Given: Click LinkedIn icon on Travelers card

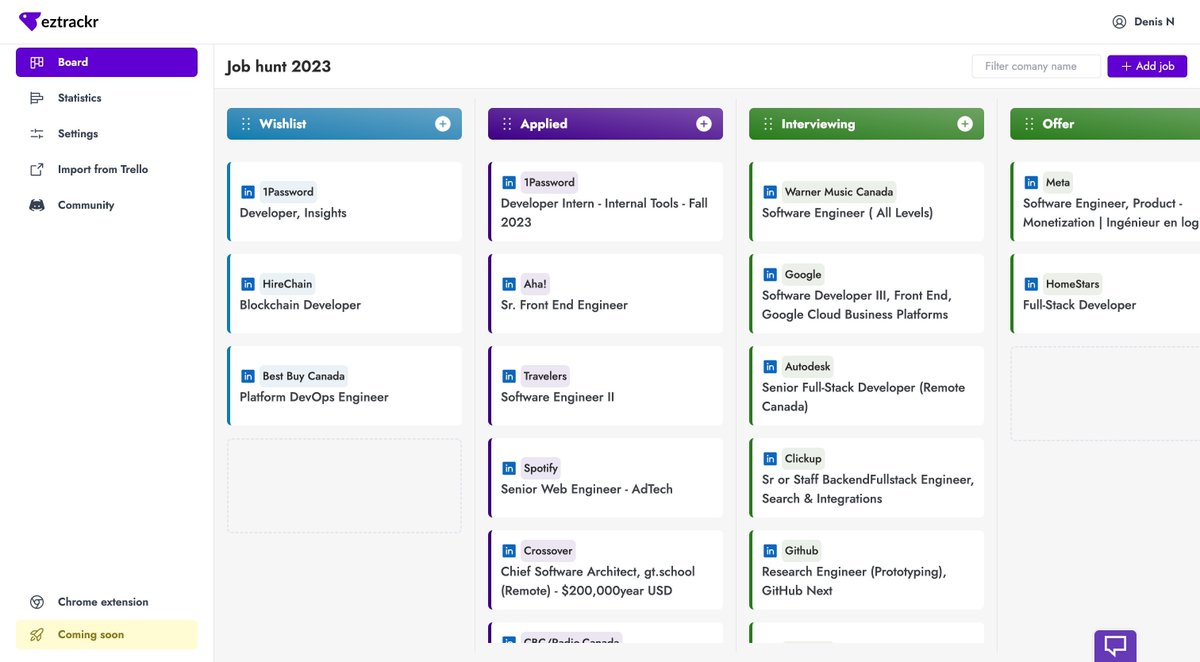Looking at the screenshot, I should pyautogui.click(x=509, y=376).
